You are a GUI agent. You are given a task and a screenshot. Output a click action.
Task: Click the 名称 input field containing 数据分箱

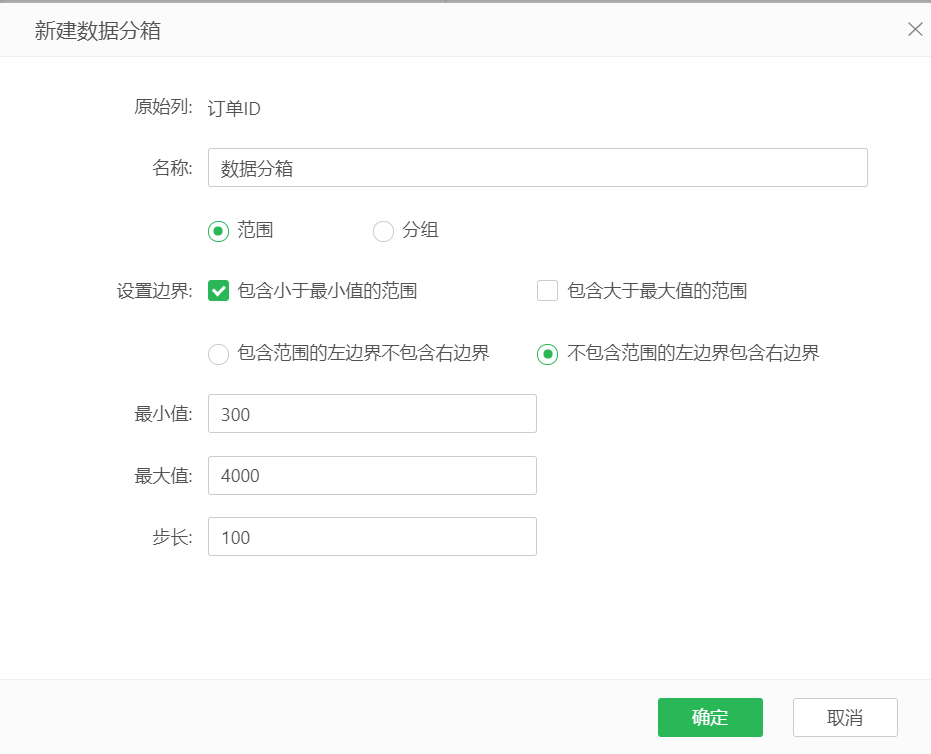pyautogui.click(x=537, y=167)
